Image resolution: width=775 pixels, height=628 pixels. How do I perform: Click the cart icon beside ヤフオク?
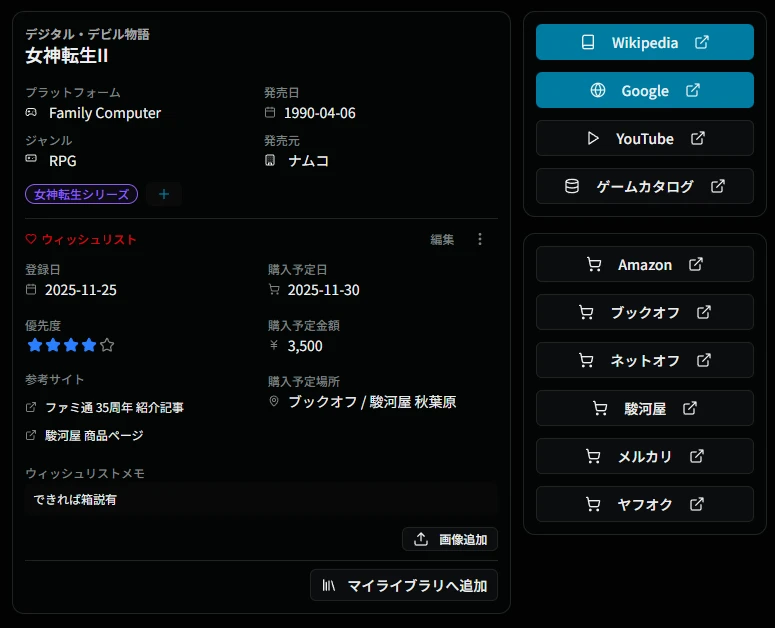coord(593,504)
